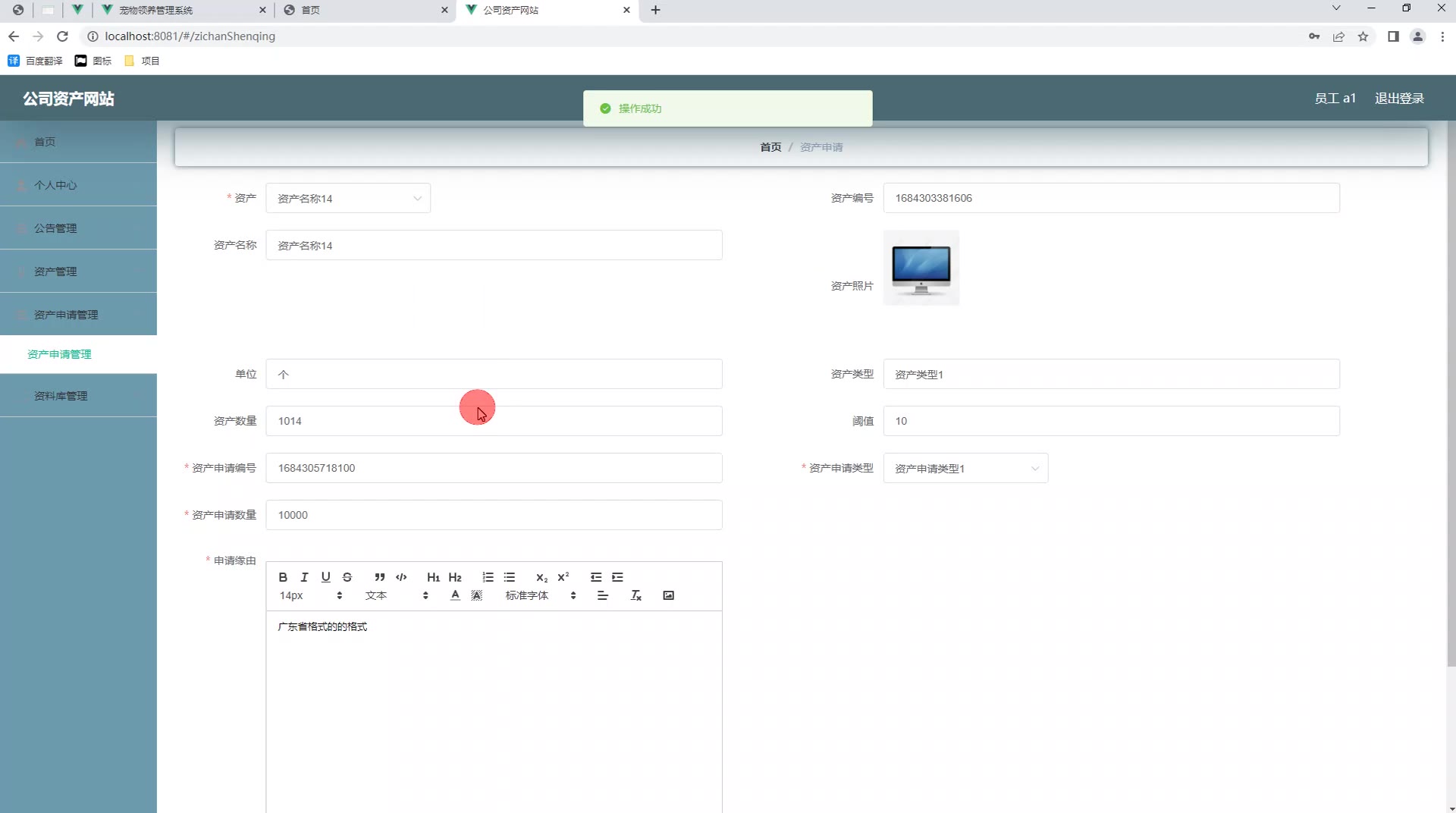Clear text formatting in the editor
This screenshot has height=813, width=1456.
[636, 595]
